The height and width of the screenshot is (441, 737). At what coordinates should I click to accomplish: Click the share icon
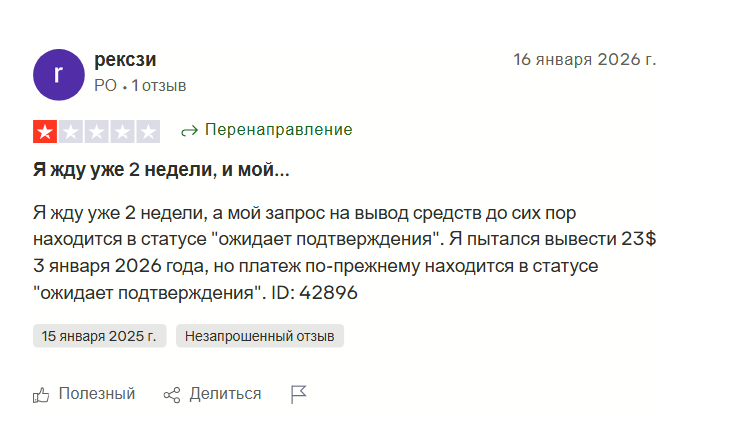172,395
